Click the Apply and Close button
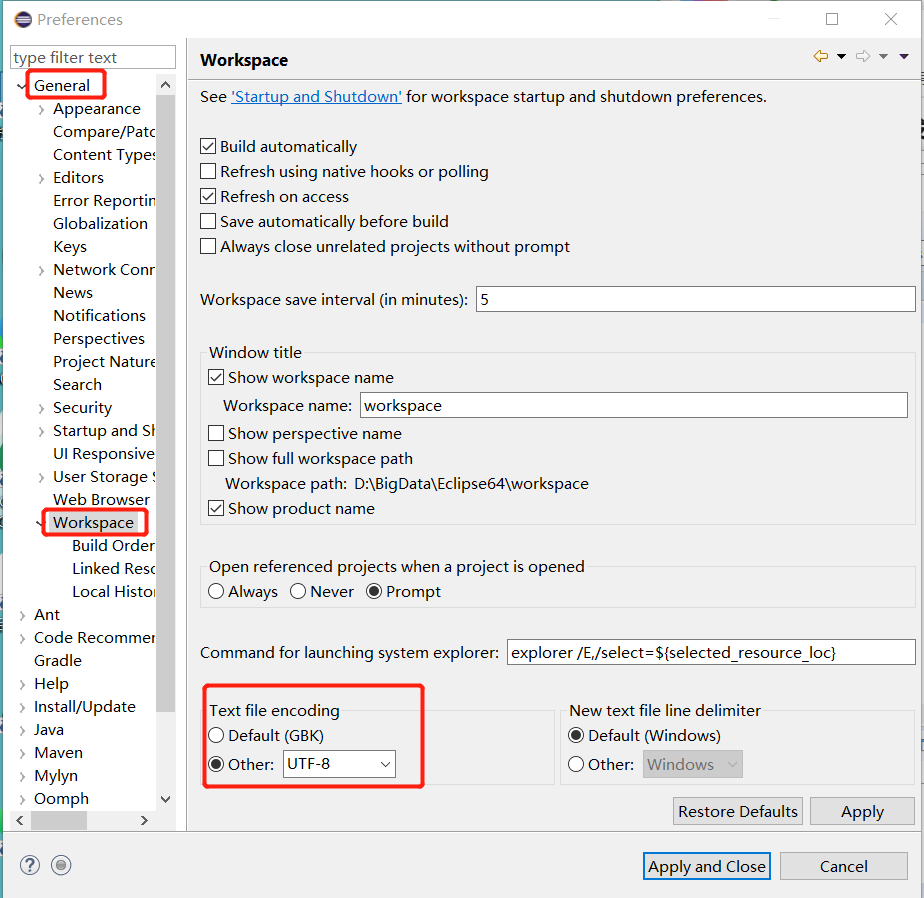924x898 pixels. point(706,866)
